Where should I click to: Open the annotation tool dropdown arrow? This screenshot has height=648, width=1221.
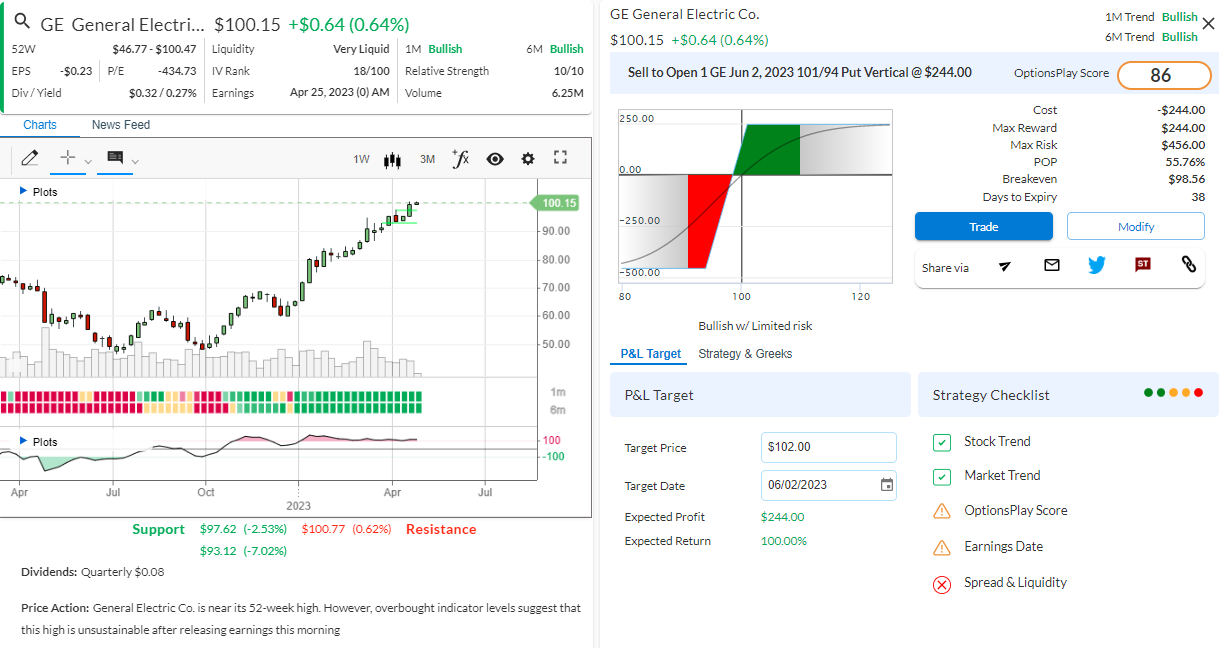pos(135,161)
